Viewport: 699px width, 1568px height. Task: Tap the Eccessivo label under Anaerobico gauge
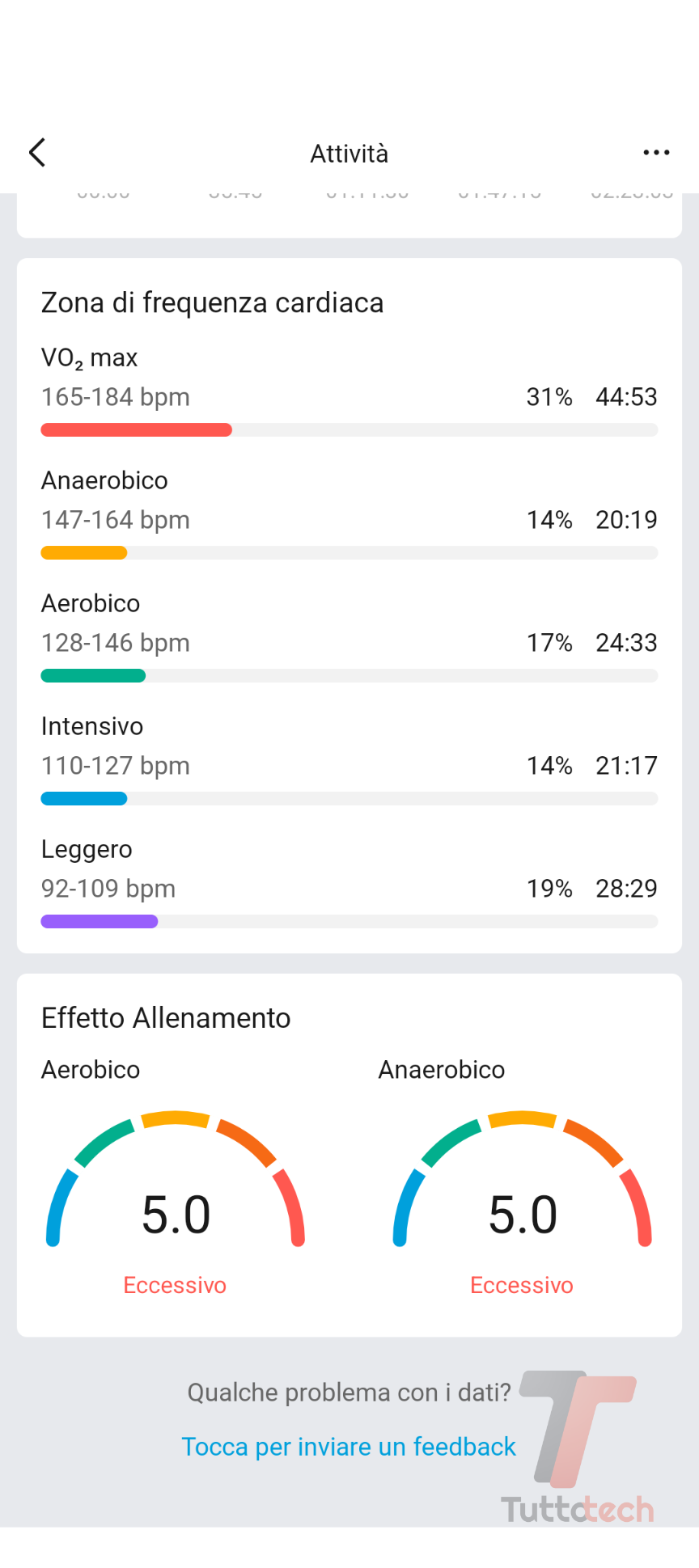[522, 1285]
